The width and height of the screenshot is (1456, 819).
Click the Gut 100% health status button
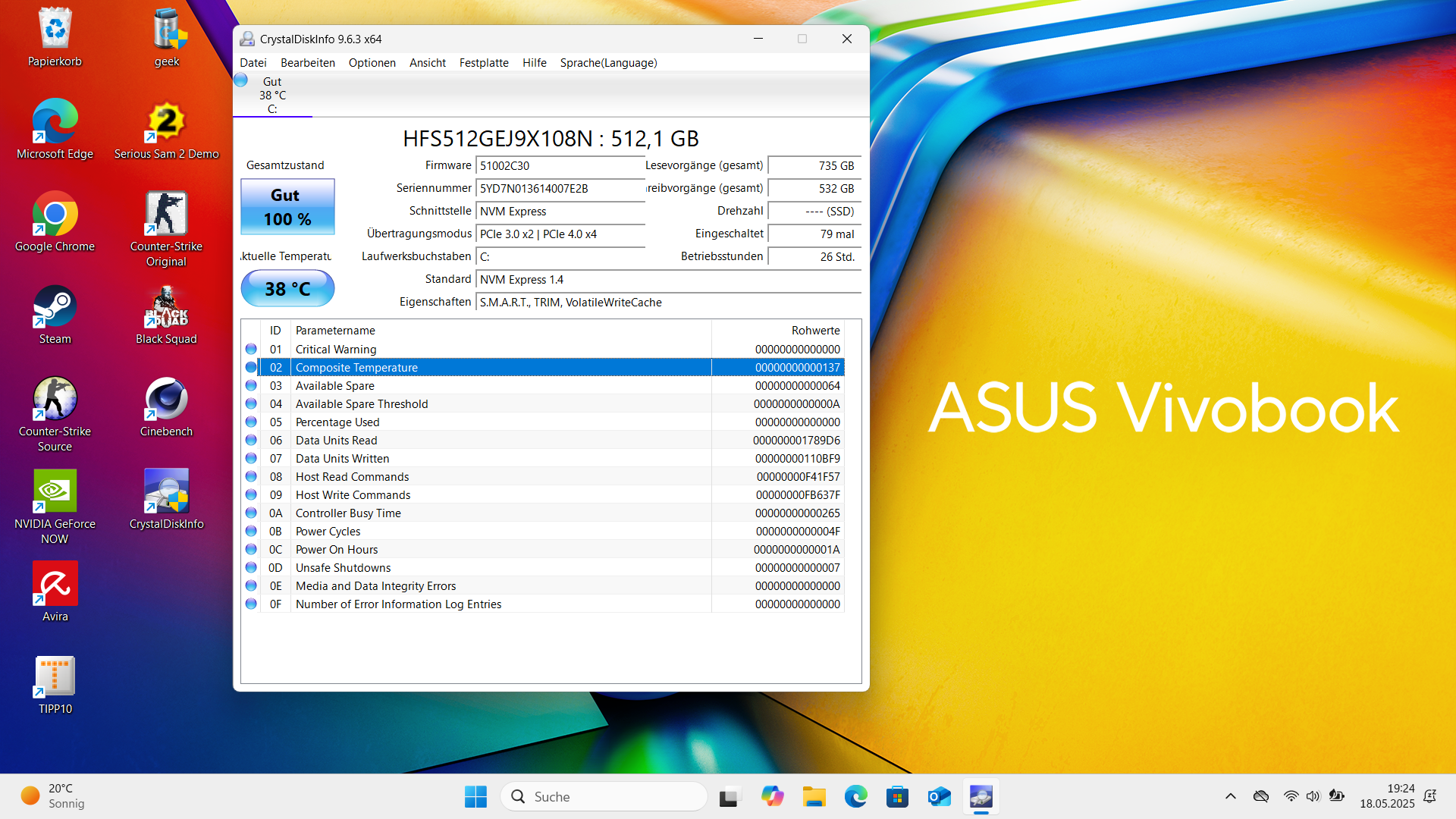[x=287, y=206]
